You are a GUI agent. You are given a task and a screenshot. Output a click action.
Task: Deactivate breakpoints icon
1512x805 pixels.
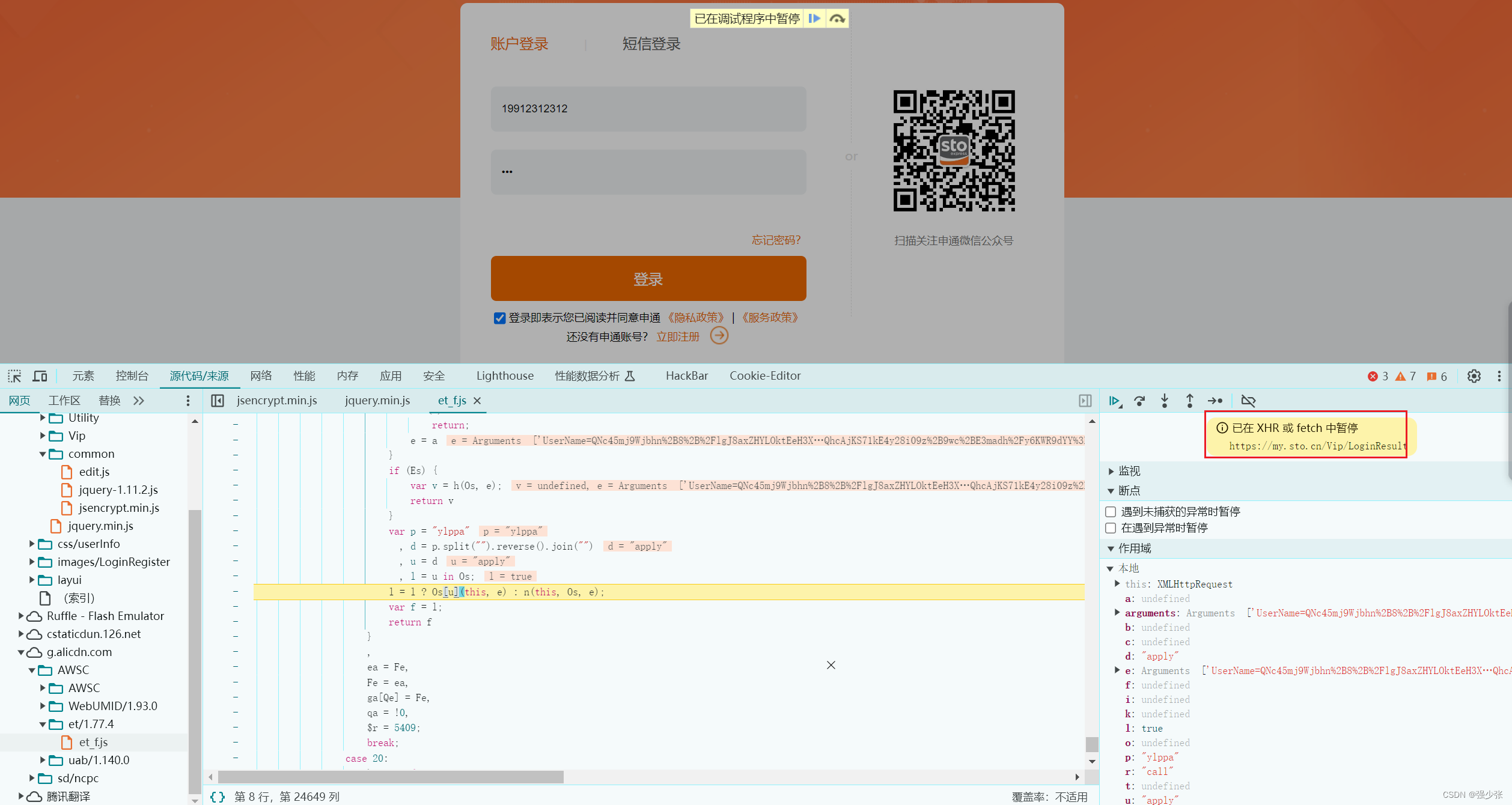tap(1248, 401)
